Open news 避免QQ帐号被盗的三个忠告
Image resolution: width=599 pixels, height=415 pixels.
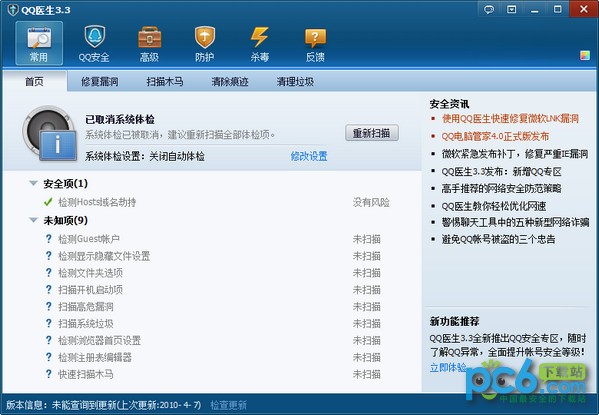tap(498, 239)
